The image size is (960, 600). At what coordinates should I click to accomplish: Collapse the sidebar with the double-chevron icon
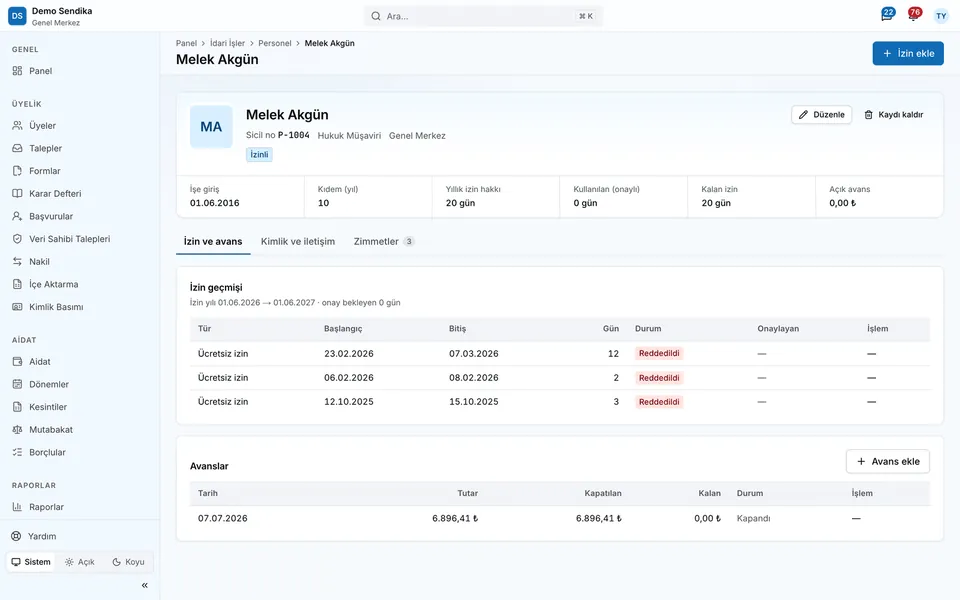(144, 585)
